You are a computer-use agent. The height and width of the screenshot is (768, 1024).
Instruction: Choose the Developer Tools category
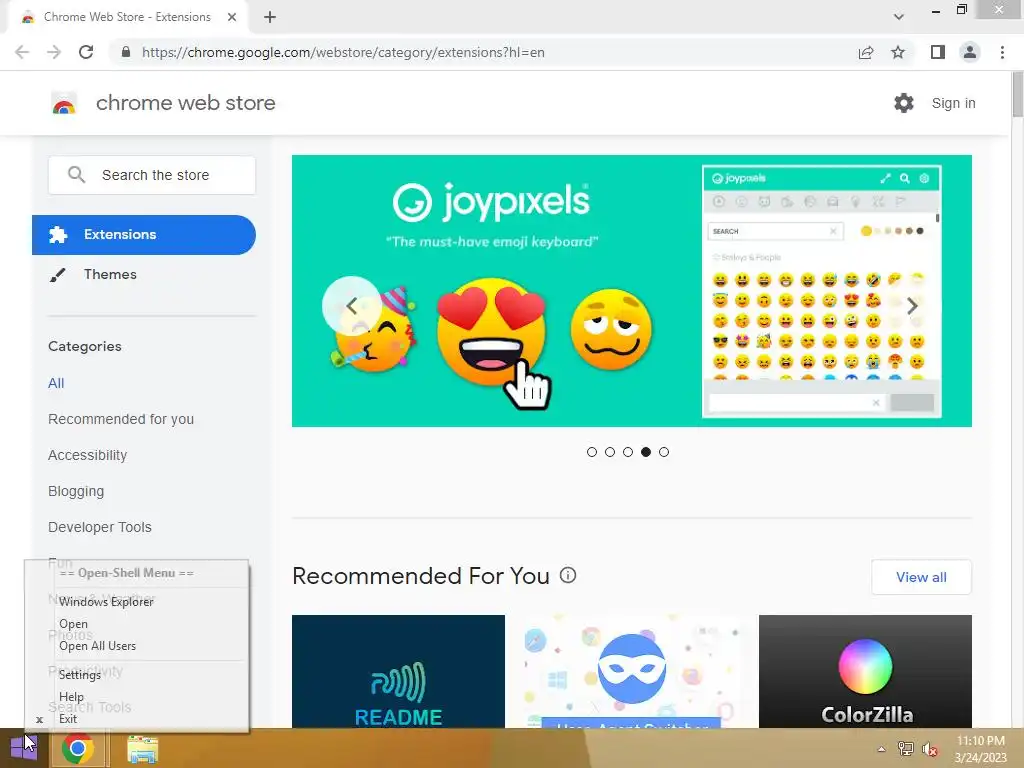(100, 527)
